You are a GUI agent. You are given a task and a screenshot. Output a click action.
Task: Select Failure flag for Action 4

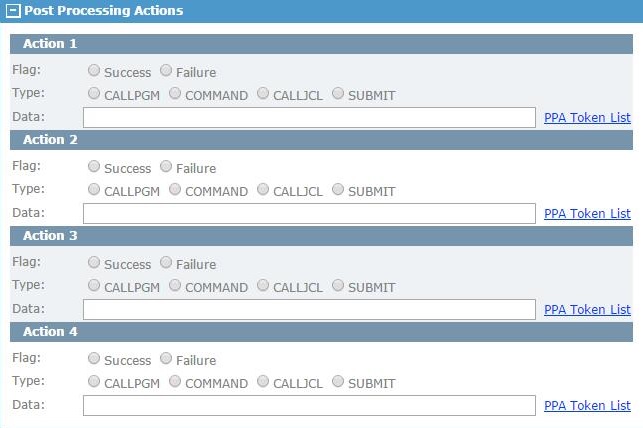[x=166, y=358]
